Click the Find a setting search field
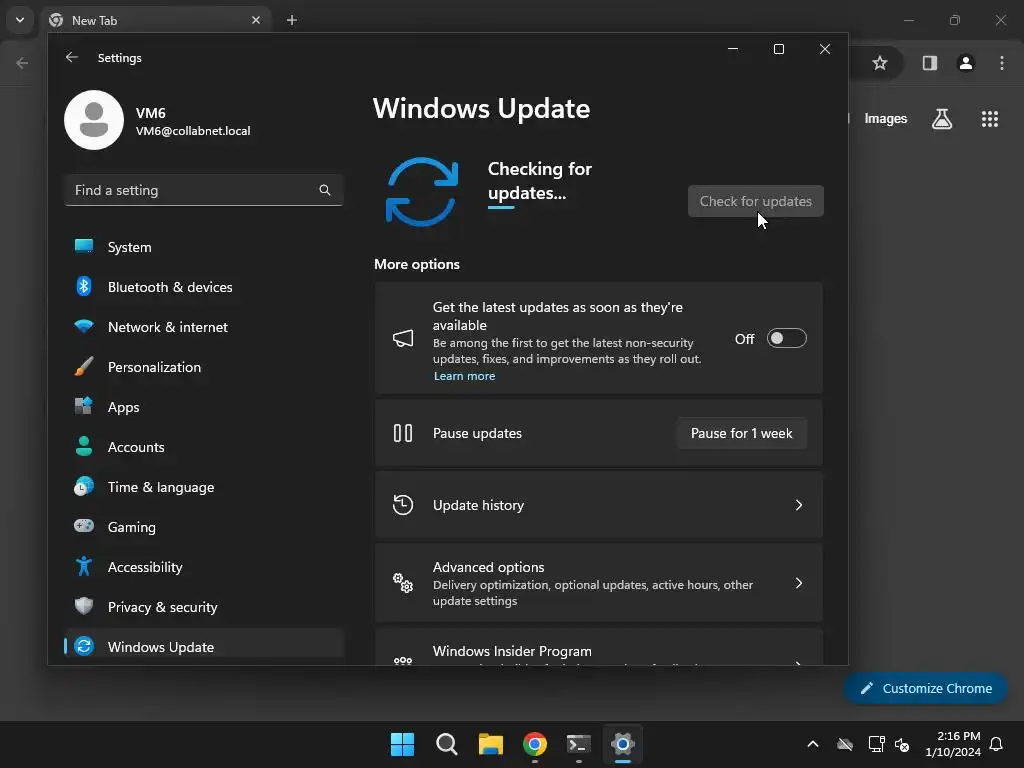 [204, 190]
